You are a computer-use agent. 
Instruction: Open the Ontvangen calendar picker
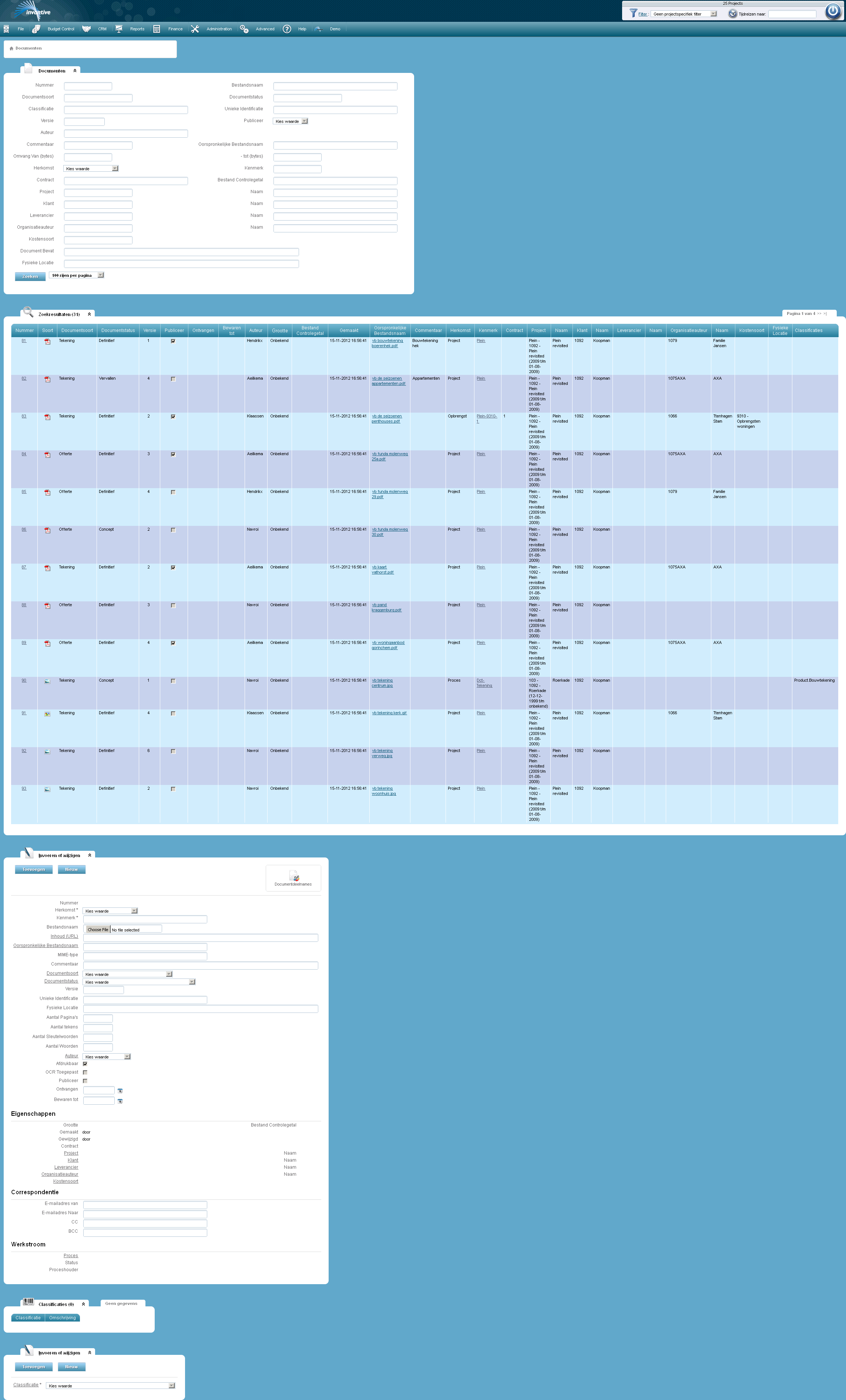[x=120, y=1090]
